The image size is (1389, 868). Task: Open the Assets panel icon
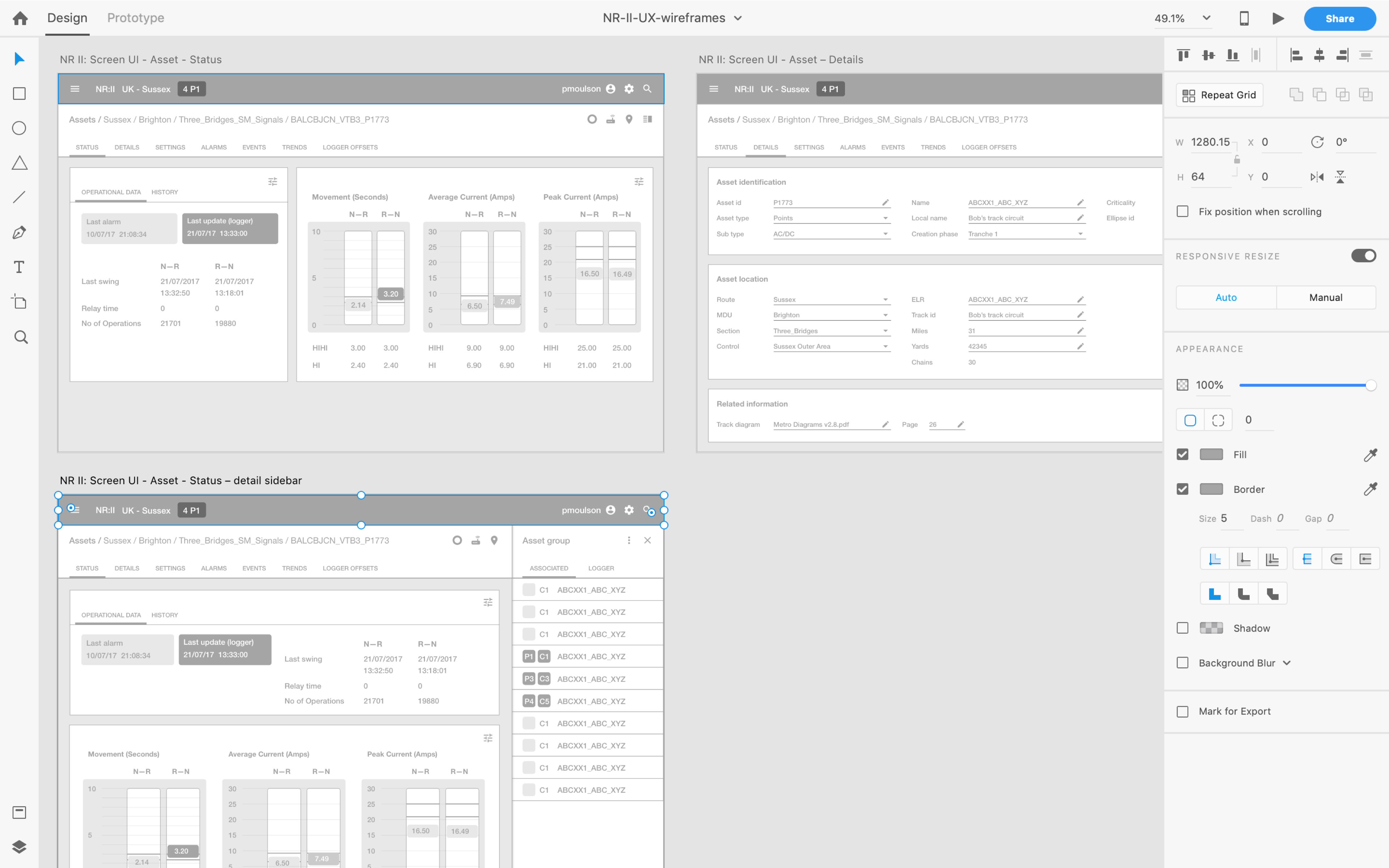(x=20, y=812)
